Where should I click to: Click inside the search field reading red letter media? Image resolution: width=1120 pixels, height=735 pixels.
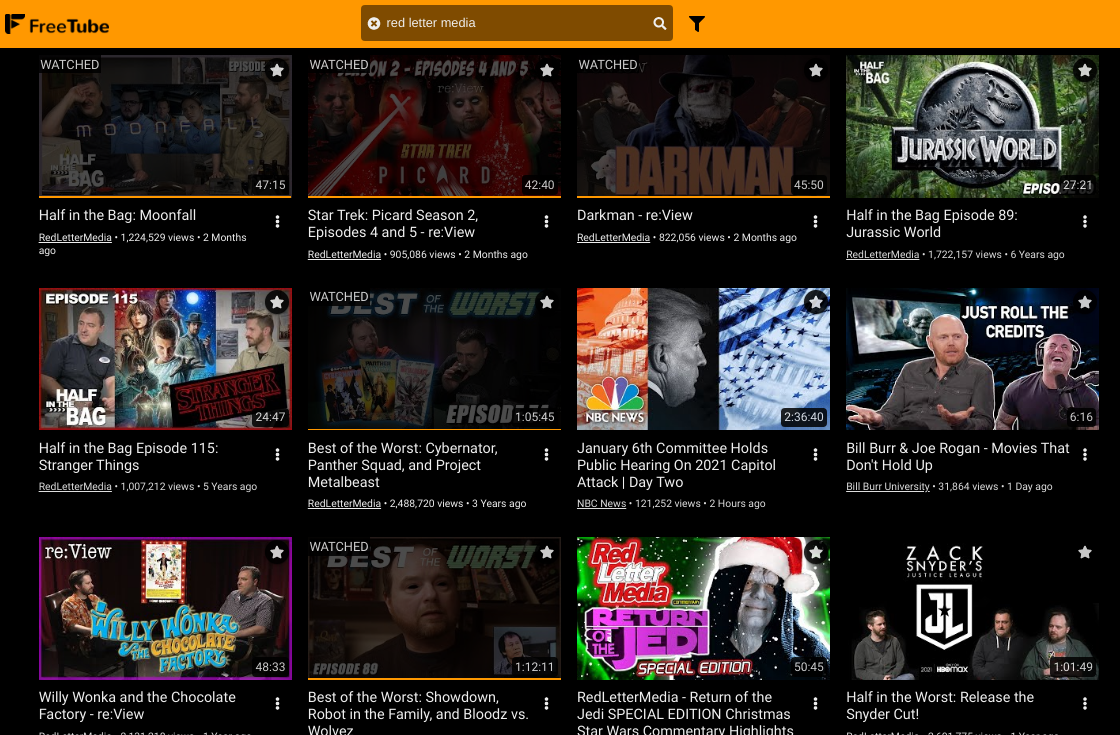[516, 23]
